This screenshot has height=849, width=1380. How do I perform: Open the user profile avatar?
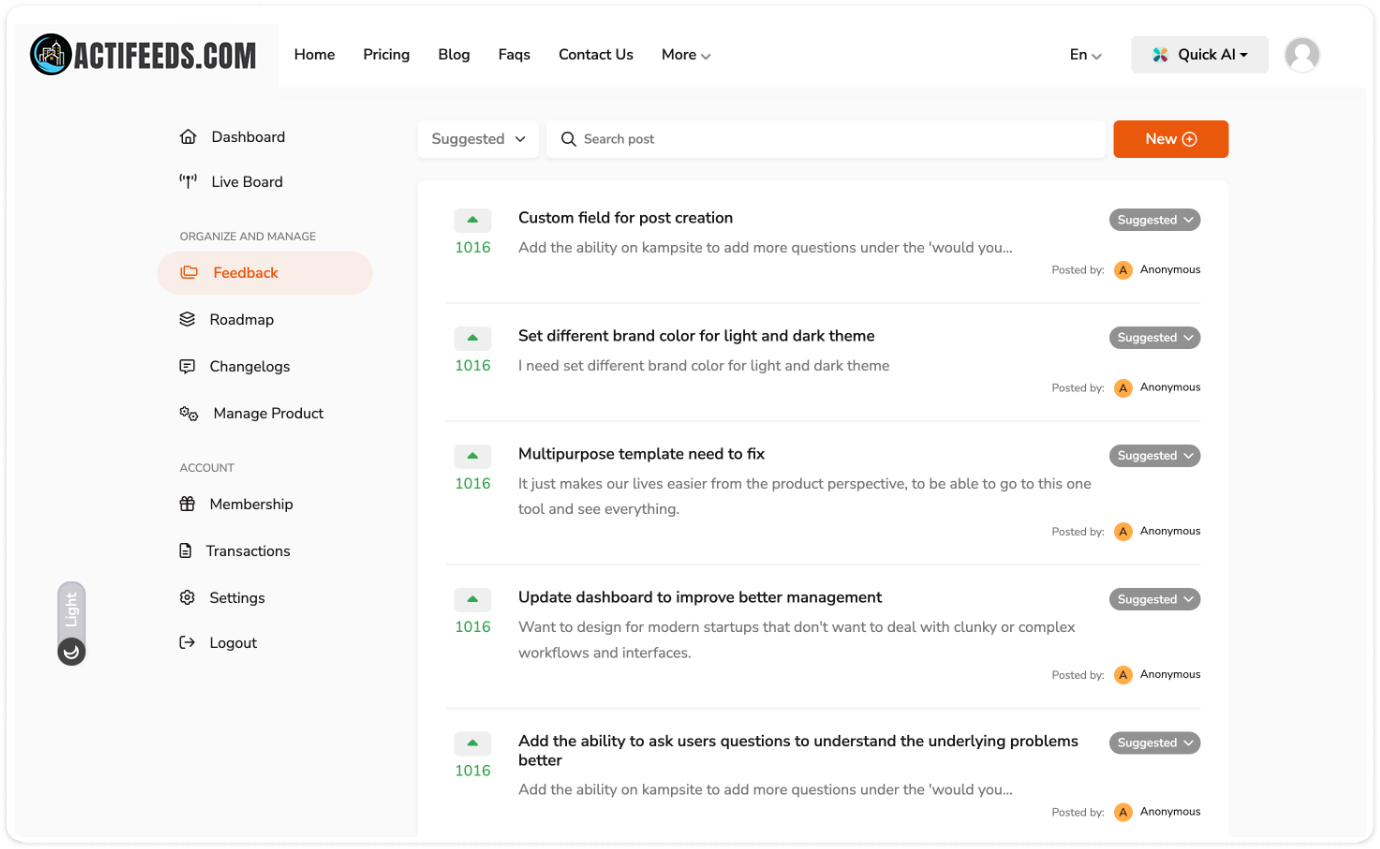(1301, 55)
